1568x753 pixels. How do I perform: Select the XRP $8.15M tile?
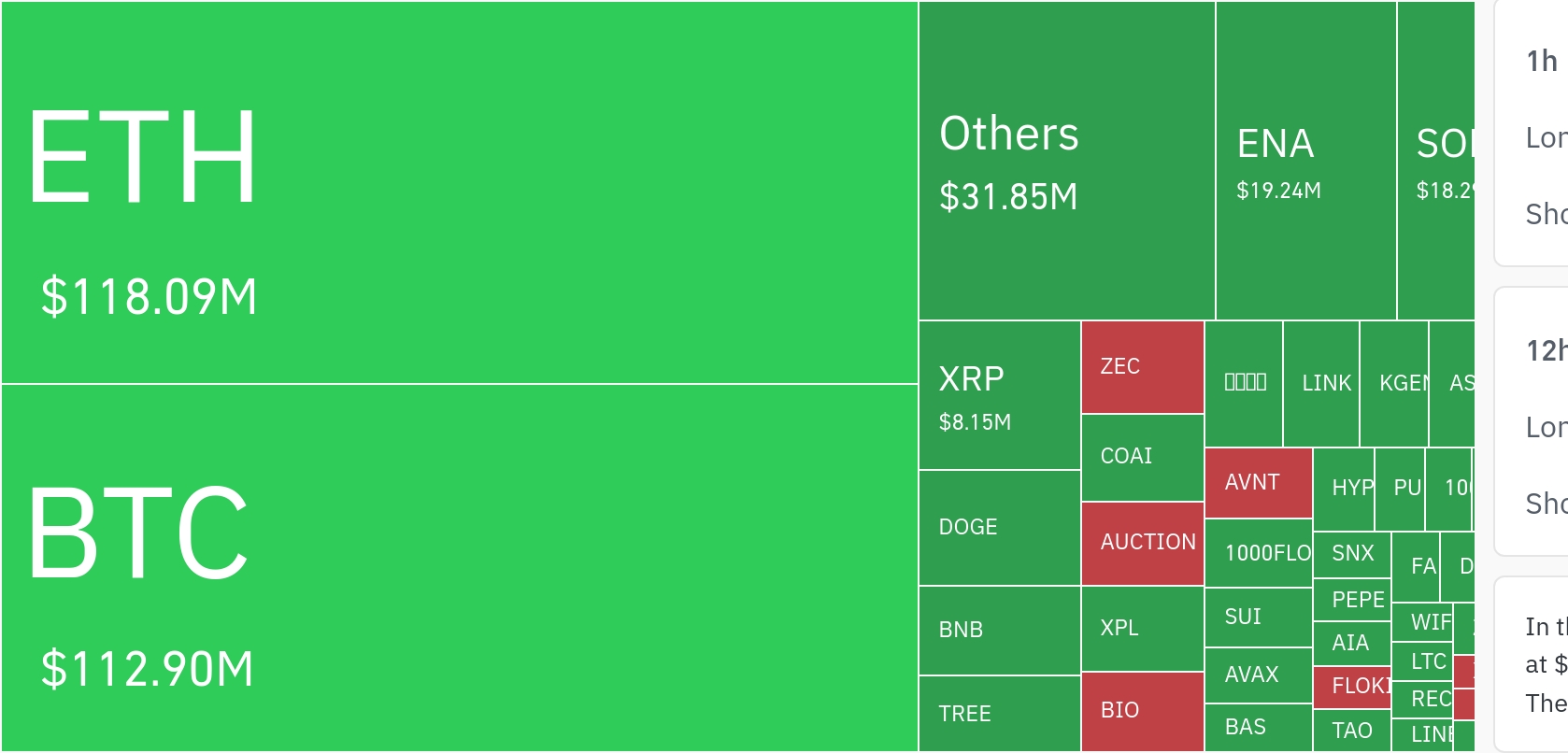click(x=999, y=395)
